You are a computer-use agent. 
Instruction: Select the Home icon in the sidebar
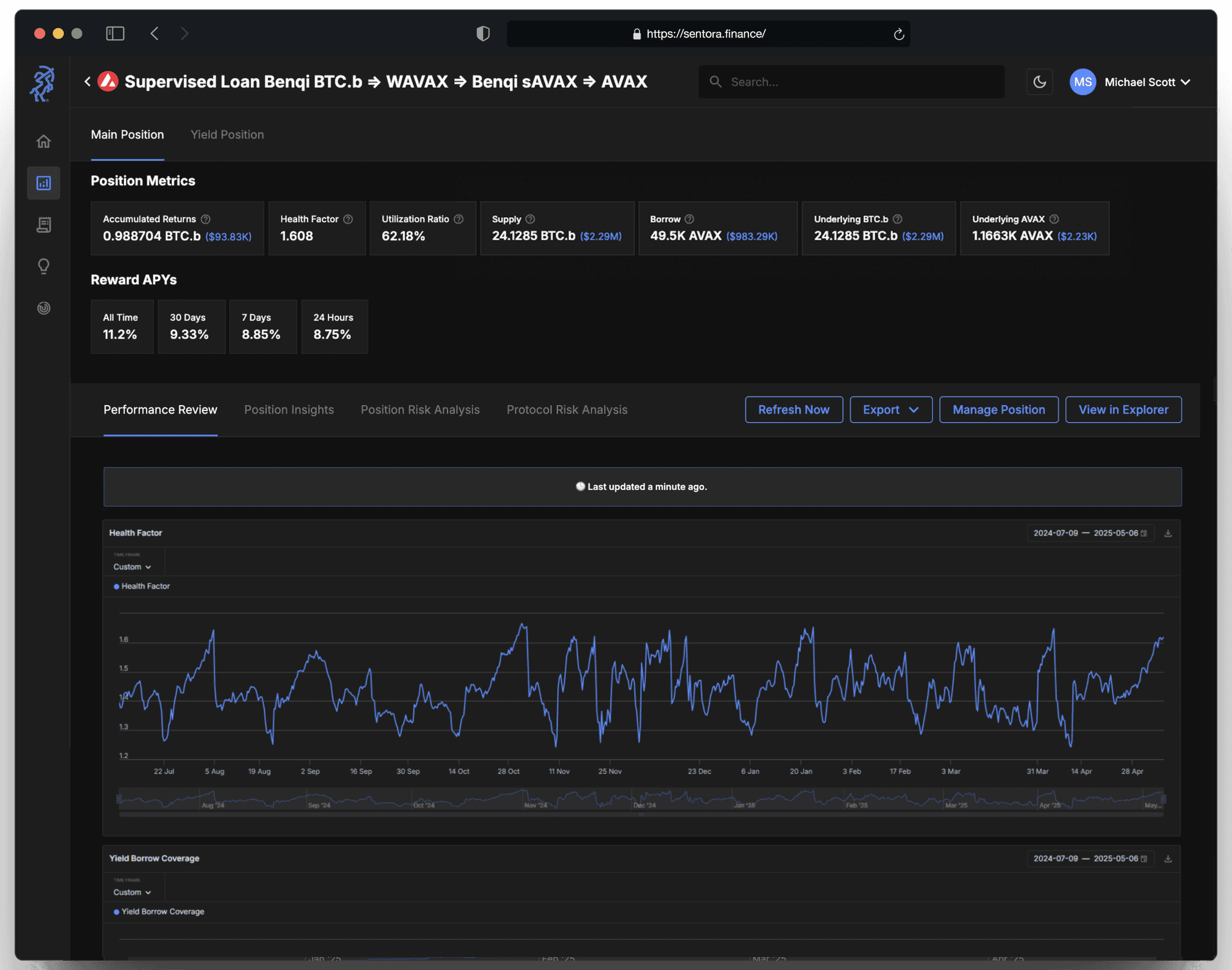point(44,140)
